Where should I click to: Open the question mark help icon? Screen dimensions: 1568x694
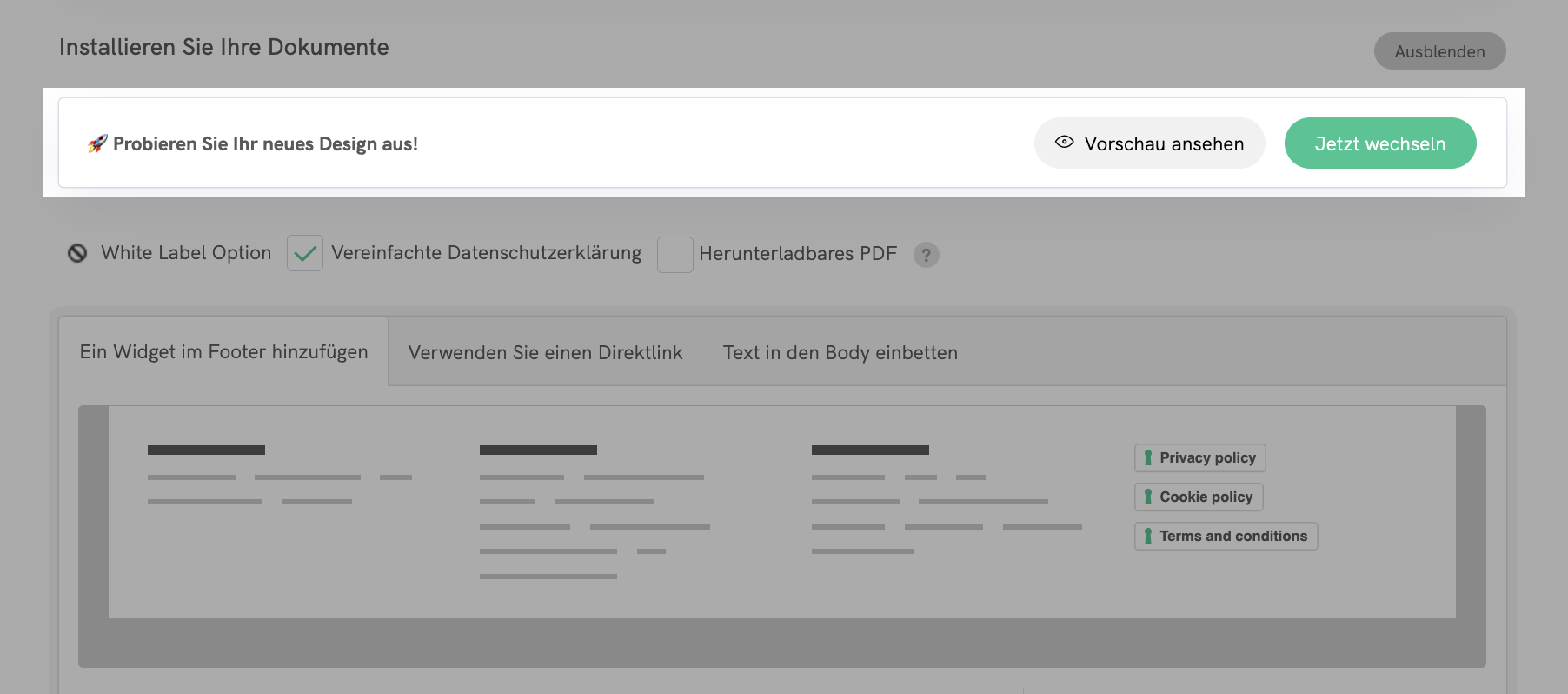point(927,255)
